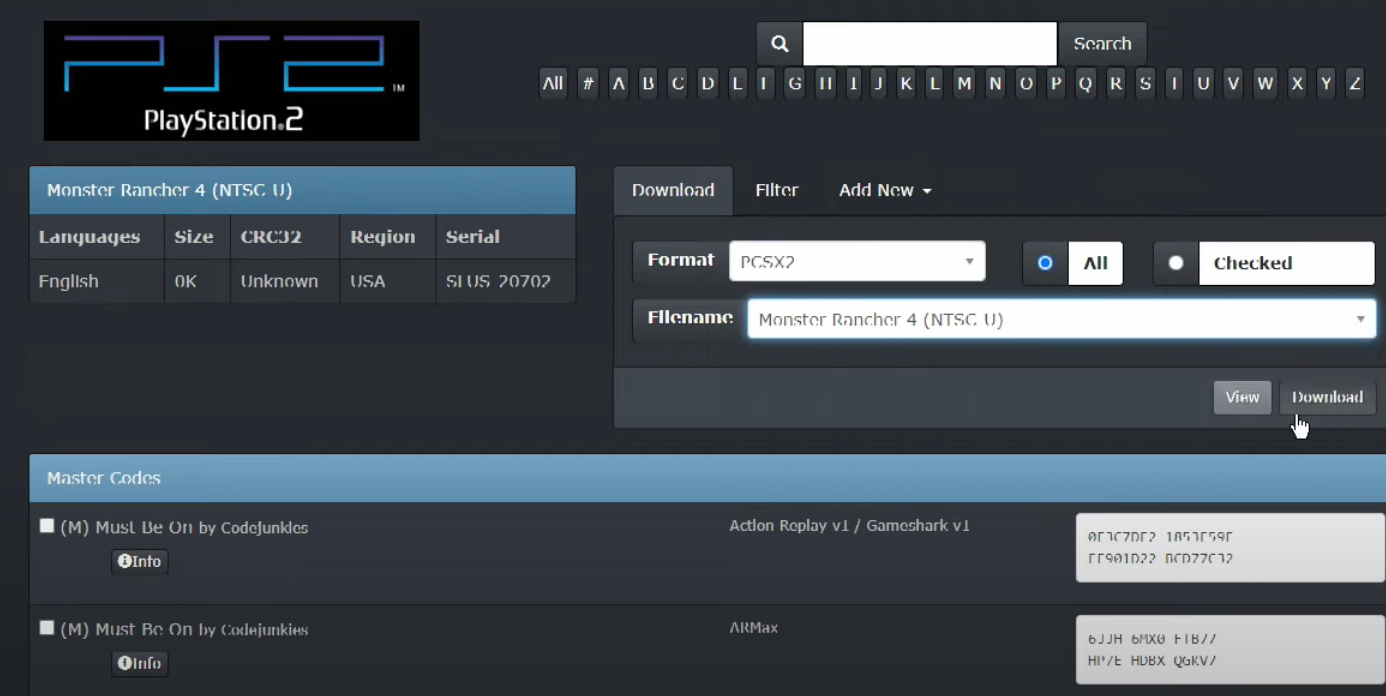Image resolution: width=1386 pixels, height=696 pixels.
Task: Switch to the Filter tab
Action: [776, 190]
